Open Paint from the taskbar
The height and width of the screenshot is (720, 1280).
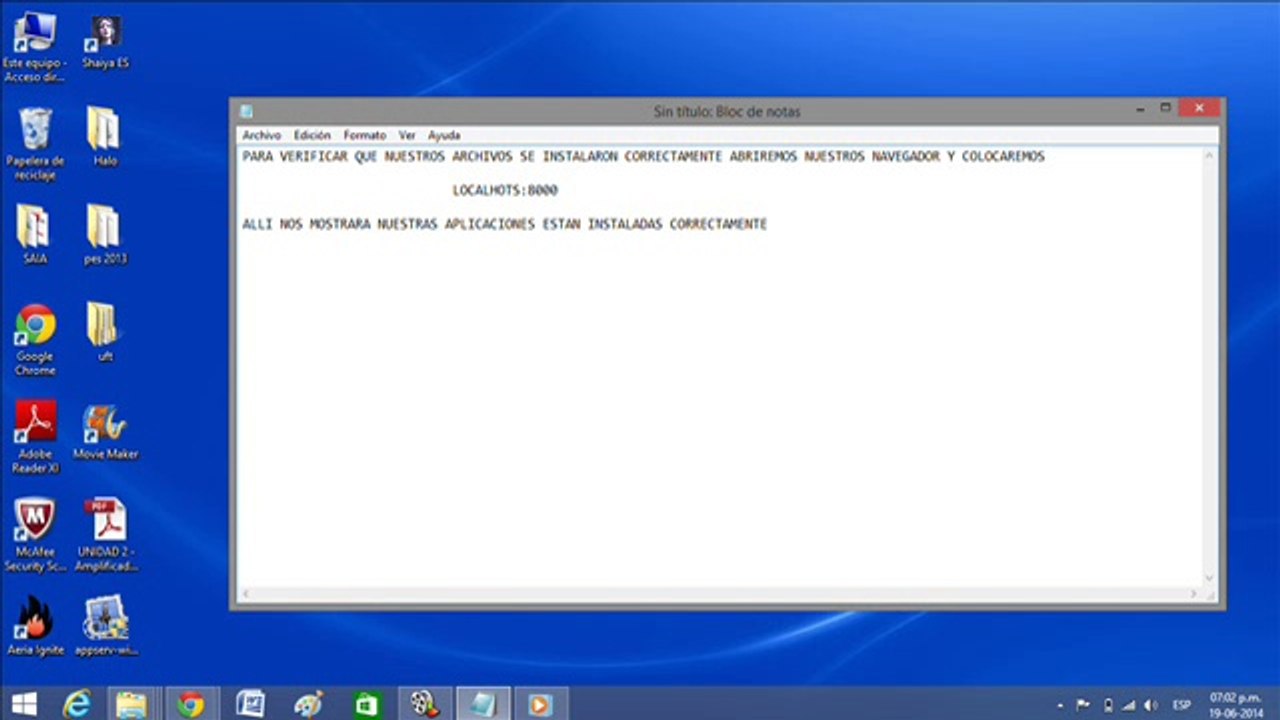point(308,704)
